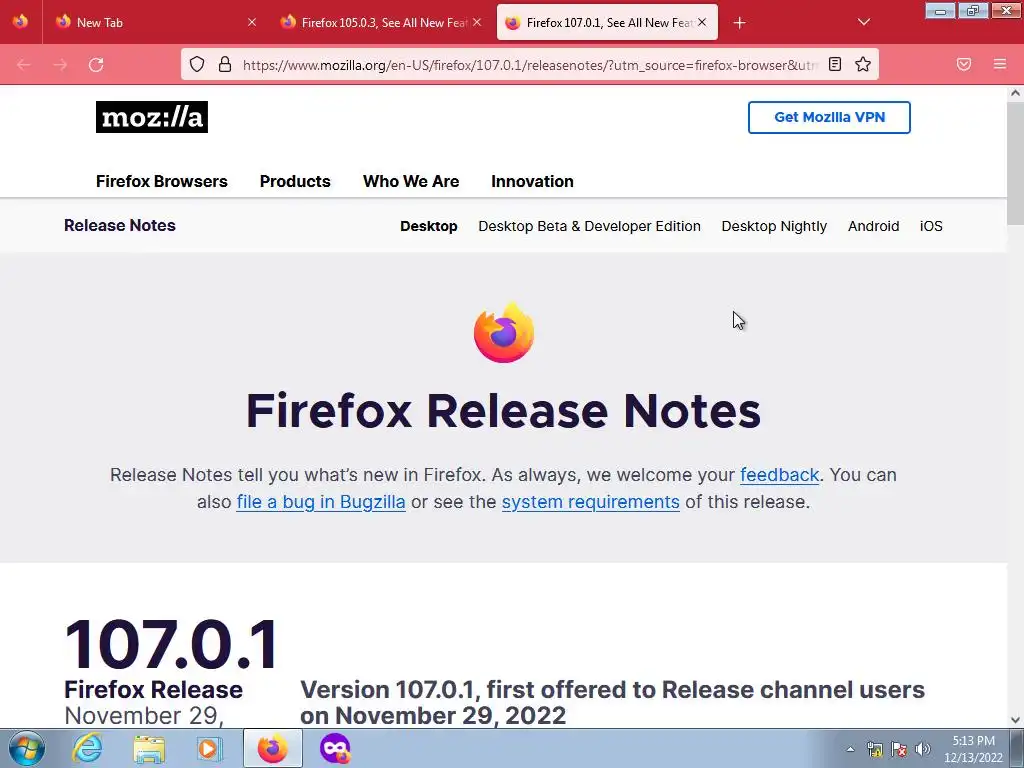Open Android release notes

(x=873, y=226)
